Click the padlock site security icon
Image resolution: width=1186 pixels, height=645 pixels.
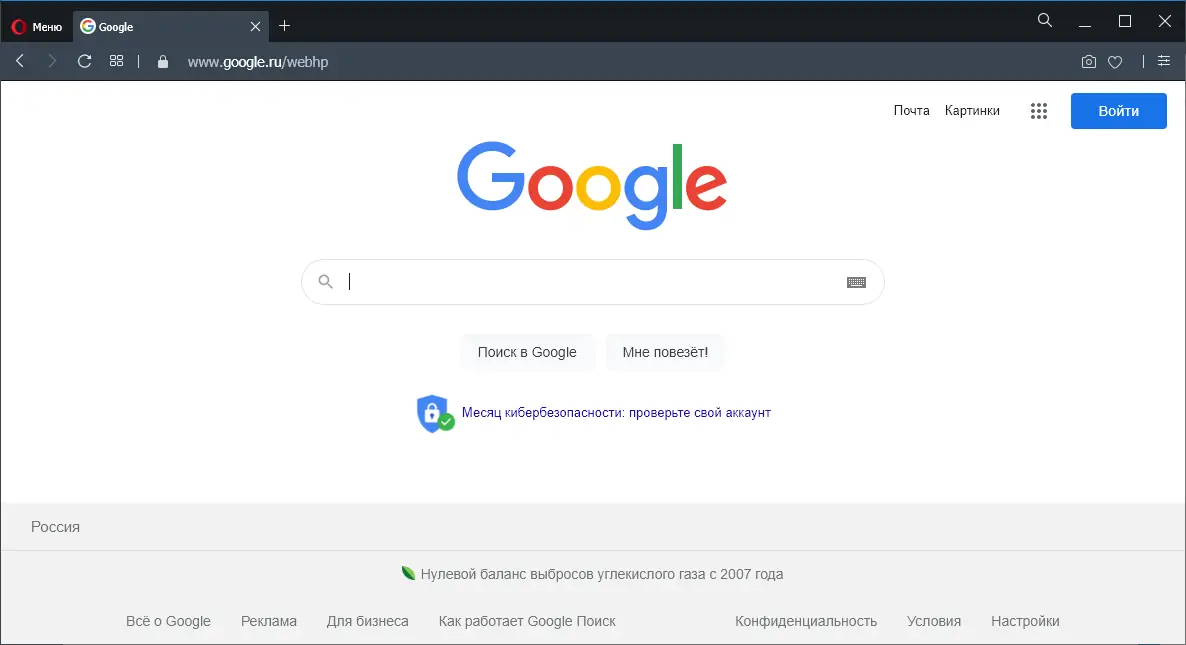[163, 62]
